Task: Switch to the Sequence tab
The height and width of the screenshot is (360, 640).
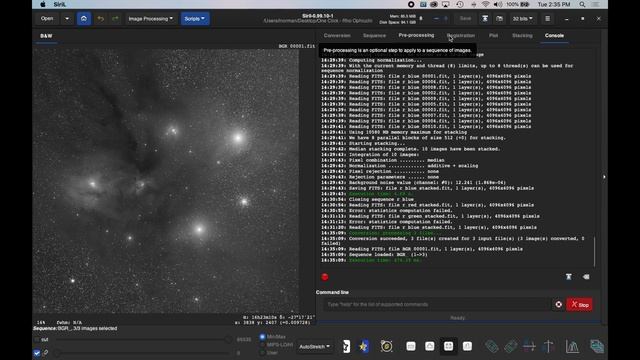Action: (x=374, y=36)
